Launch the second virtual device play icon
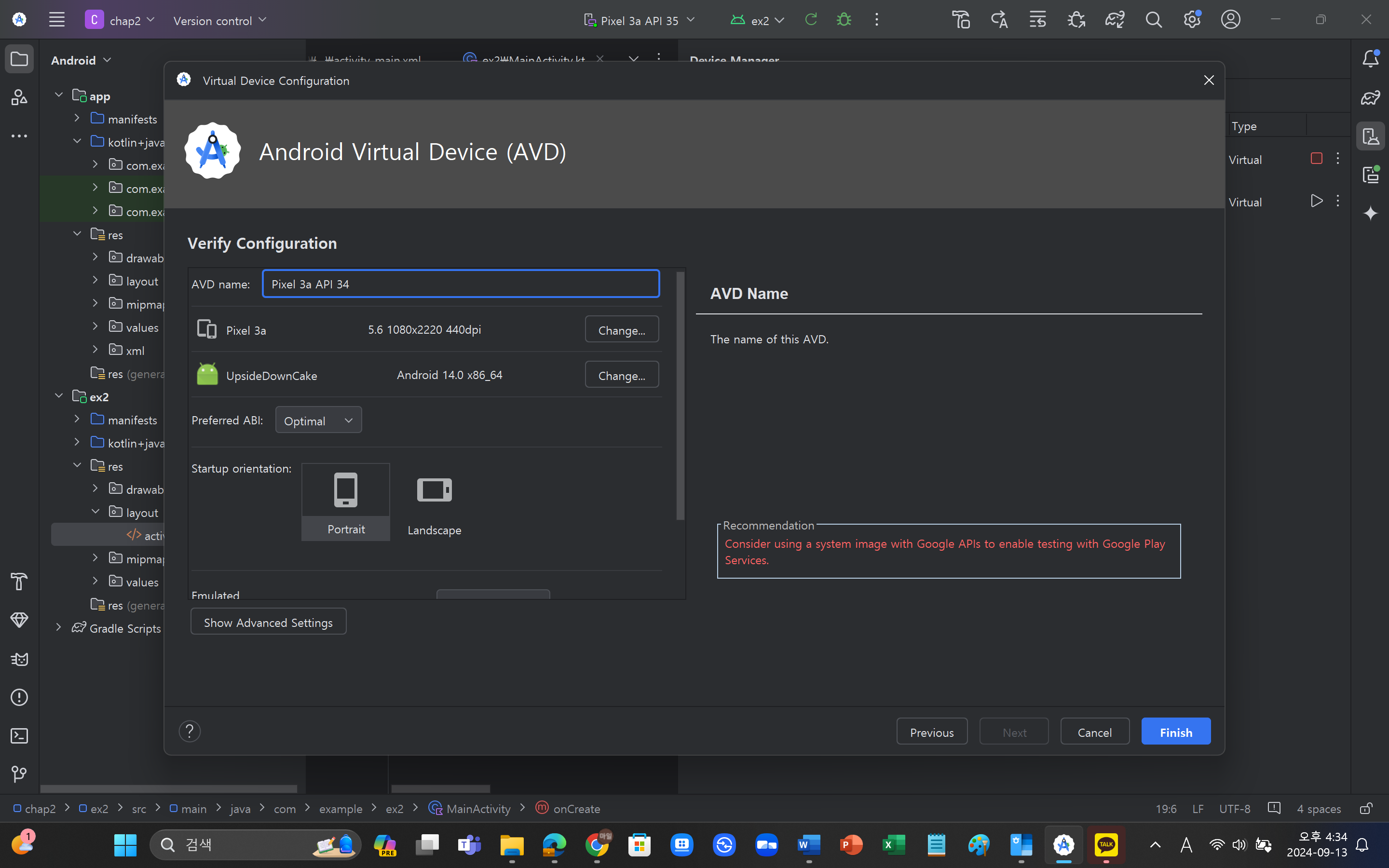1389x868 pixels. click(x=1317, y=201)
